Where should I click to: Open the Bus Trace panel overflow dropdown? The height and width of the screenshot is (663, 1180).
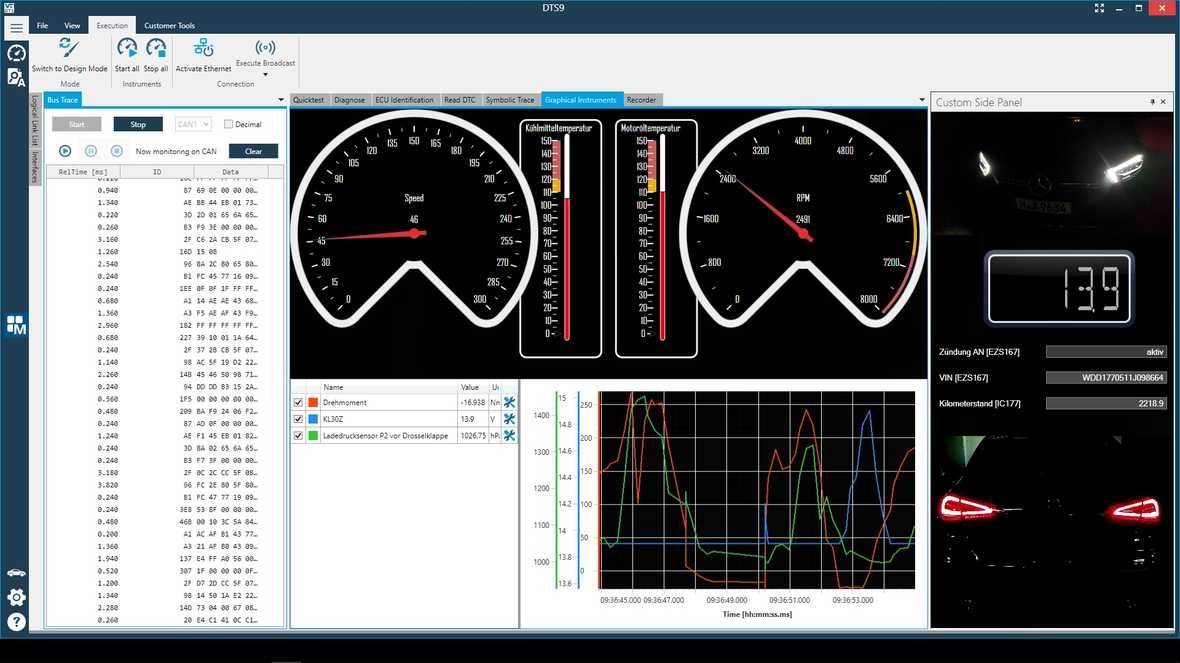coord(281,100)
